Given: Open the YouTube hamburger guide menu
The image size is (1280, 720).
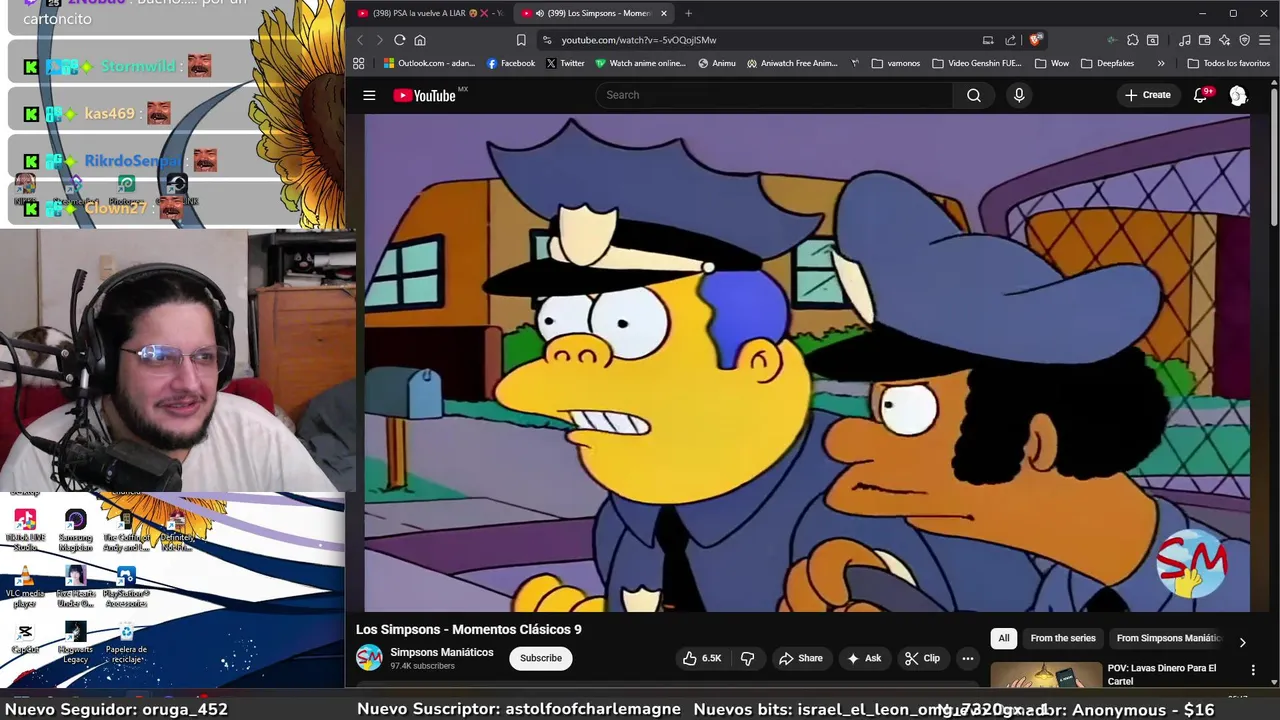Looking at the screenshot, I should pyautogui.click(x=369, y=95).
